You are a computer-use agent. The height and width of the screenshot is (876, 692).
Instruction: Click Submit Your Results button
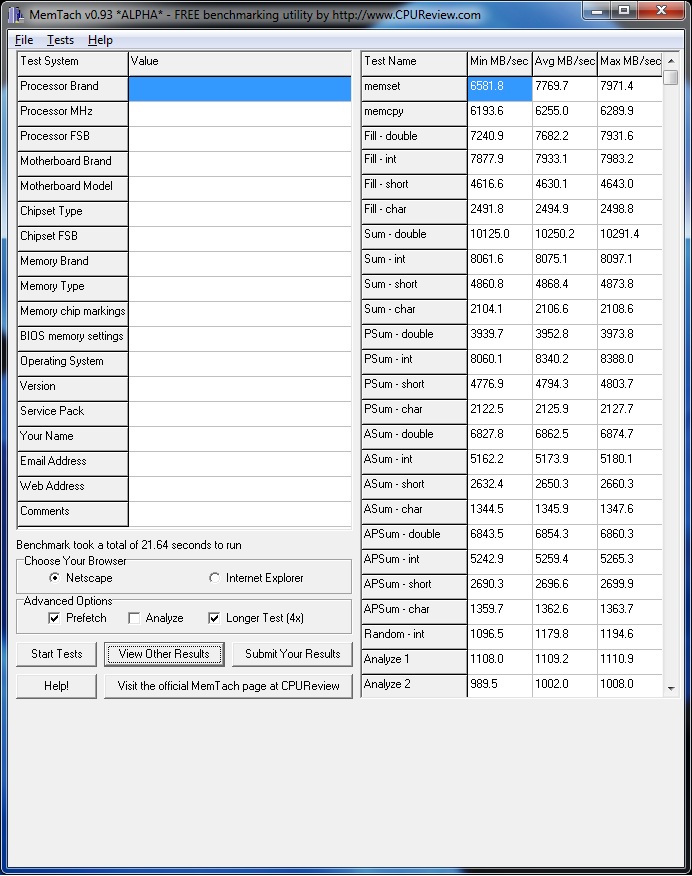pyautogui.click(x=293, y=654)
